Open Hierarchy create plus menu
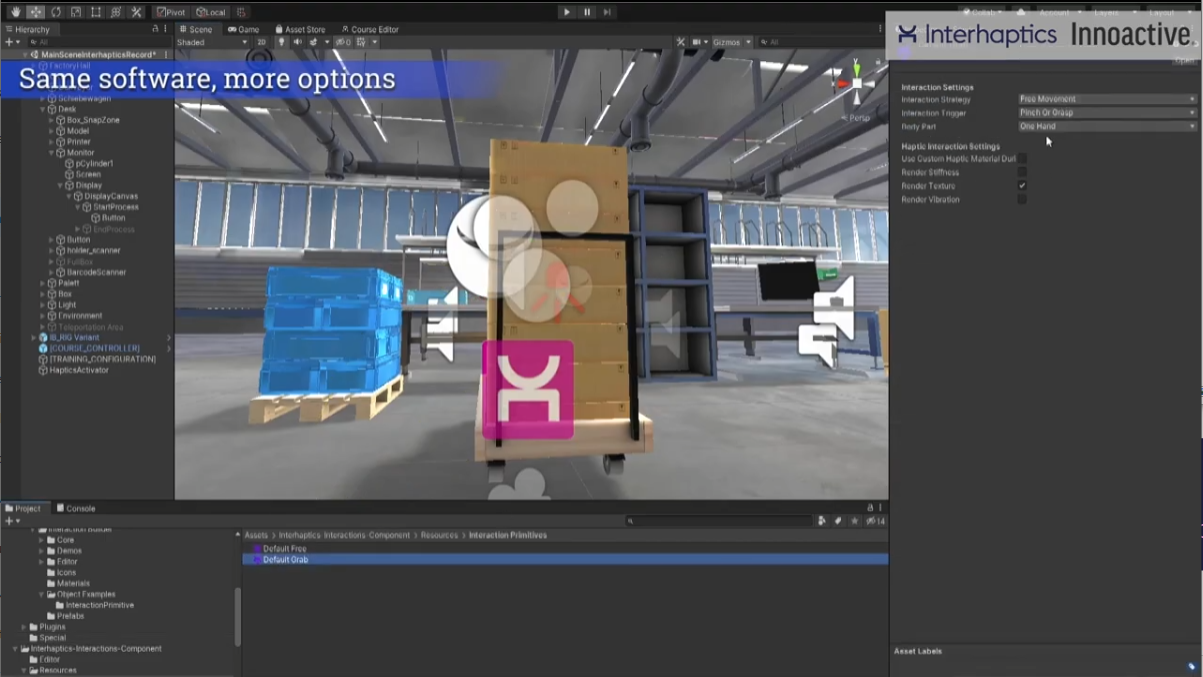 pyautogui.click(x=11, y=42)
